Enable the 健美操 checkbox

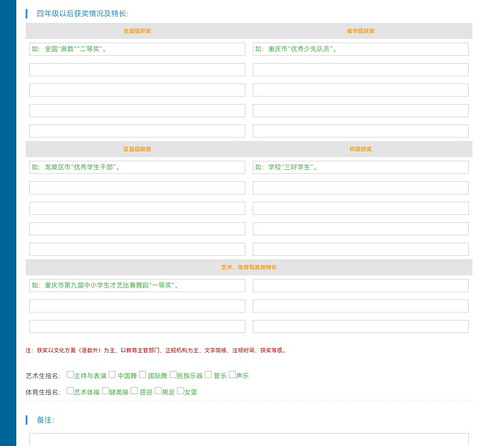pyautogui.click(x=106, y=391)
